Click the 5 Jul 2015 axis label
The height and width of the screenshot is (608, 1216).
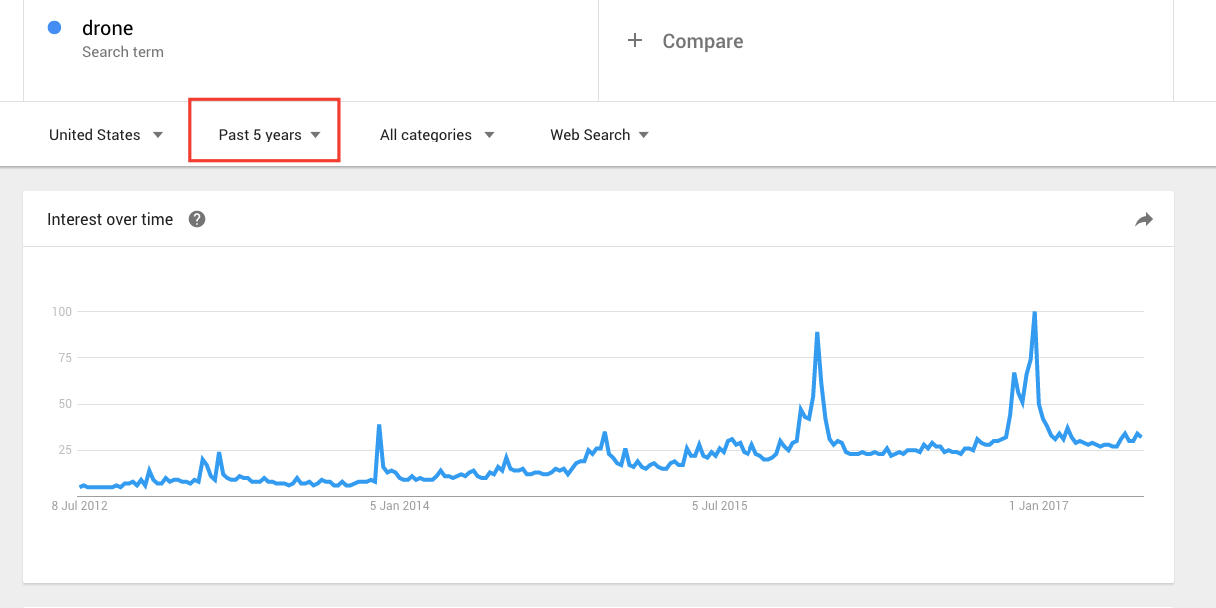click(x=720, y=506)
